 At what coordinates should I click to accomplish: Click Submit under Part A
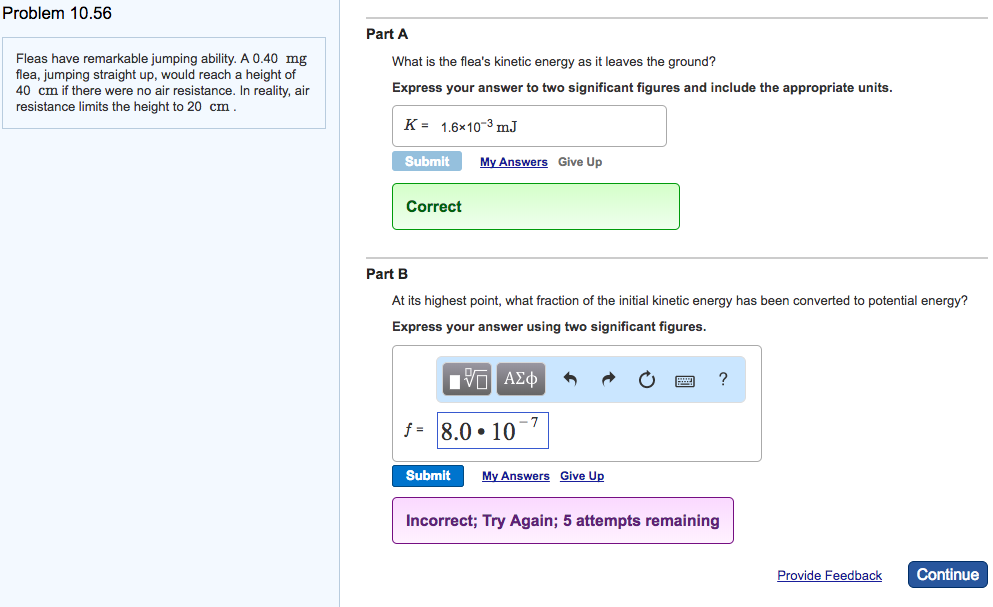point(427,161)
